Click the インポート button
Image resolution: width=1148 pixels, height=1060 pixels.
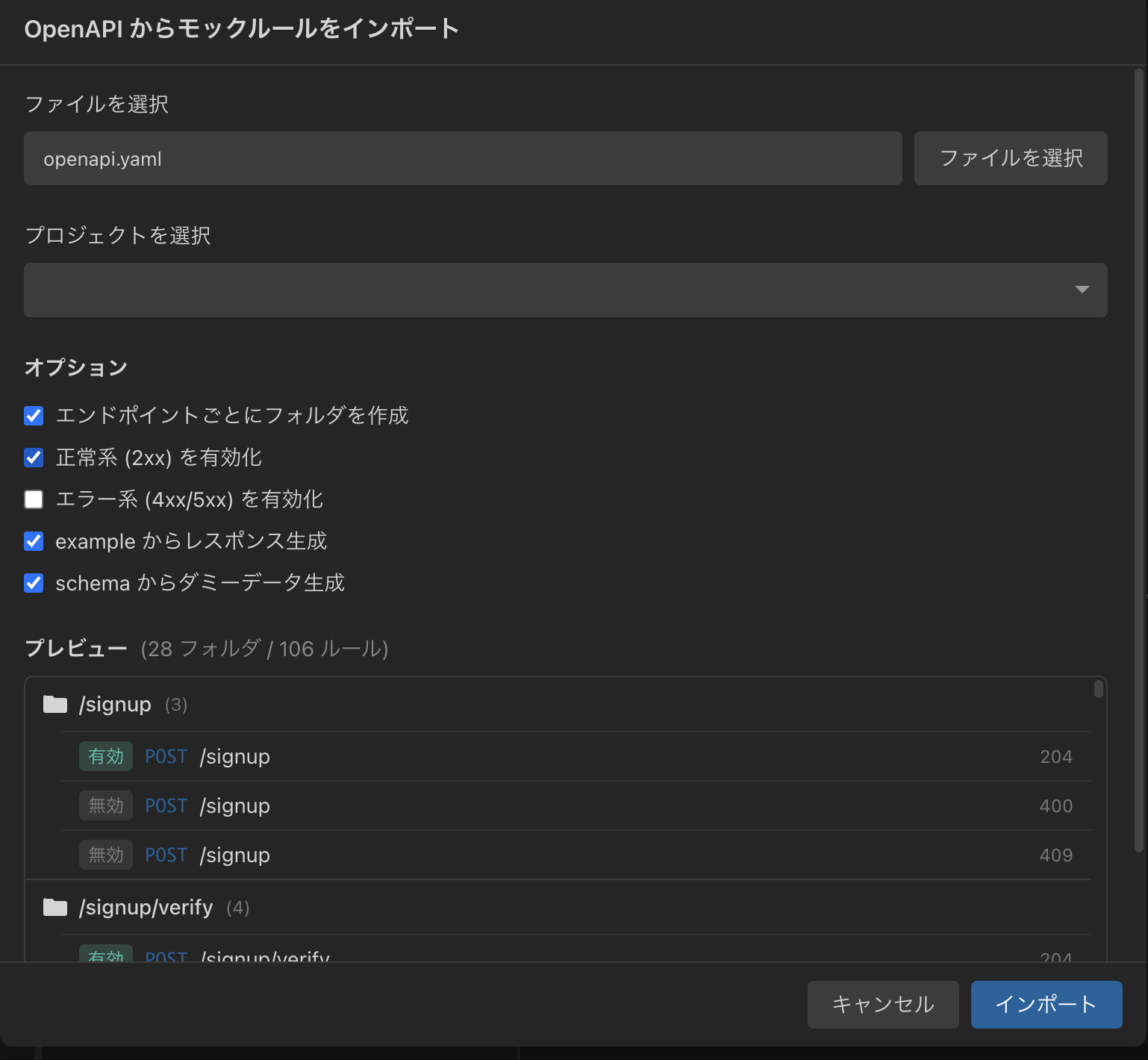point(1046,1005)
